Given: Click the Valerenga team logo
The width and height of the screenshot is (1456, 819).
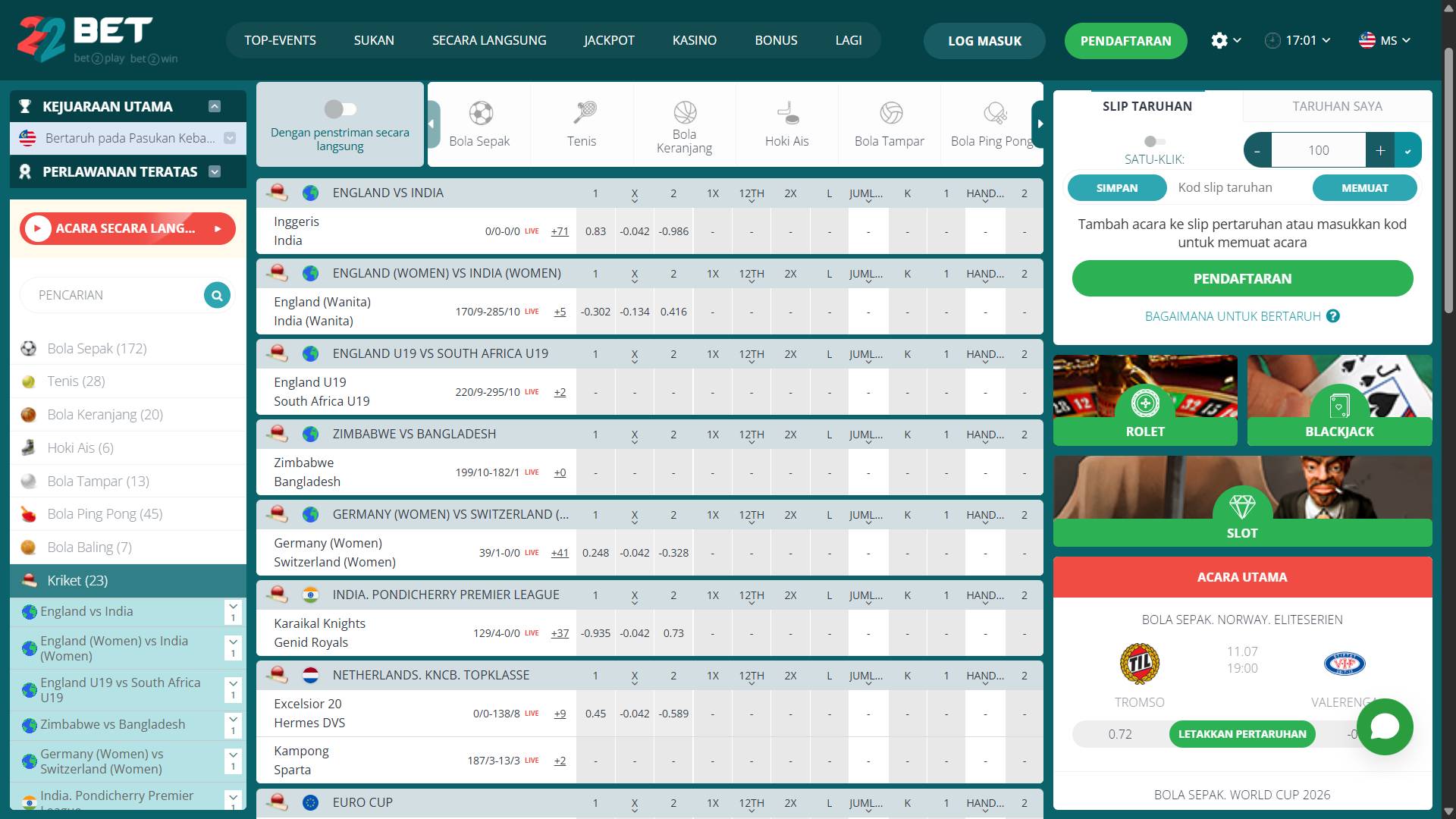Looking at the screenshot, I should (1345, 664).
